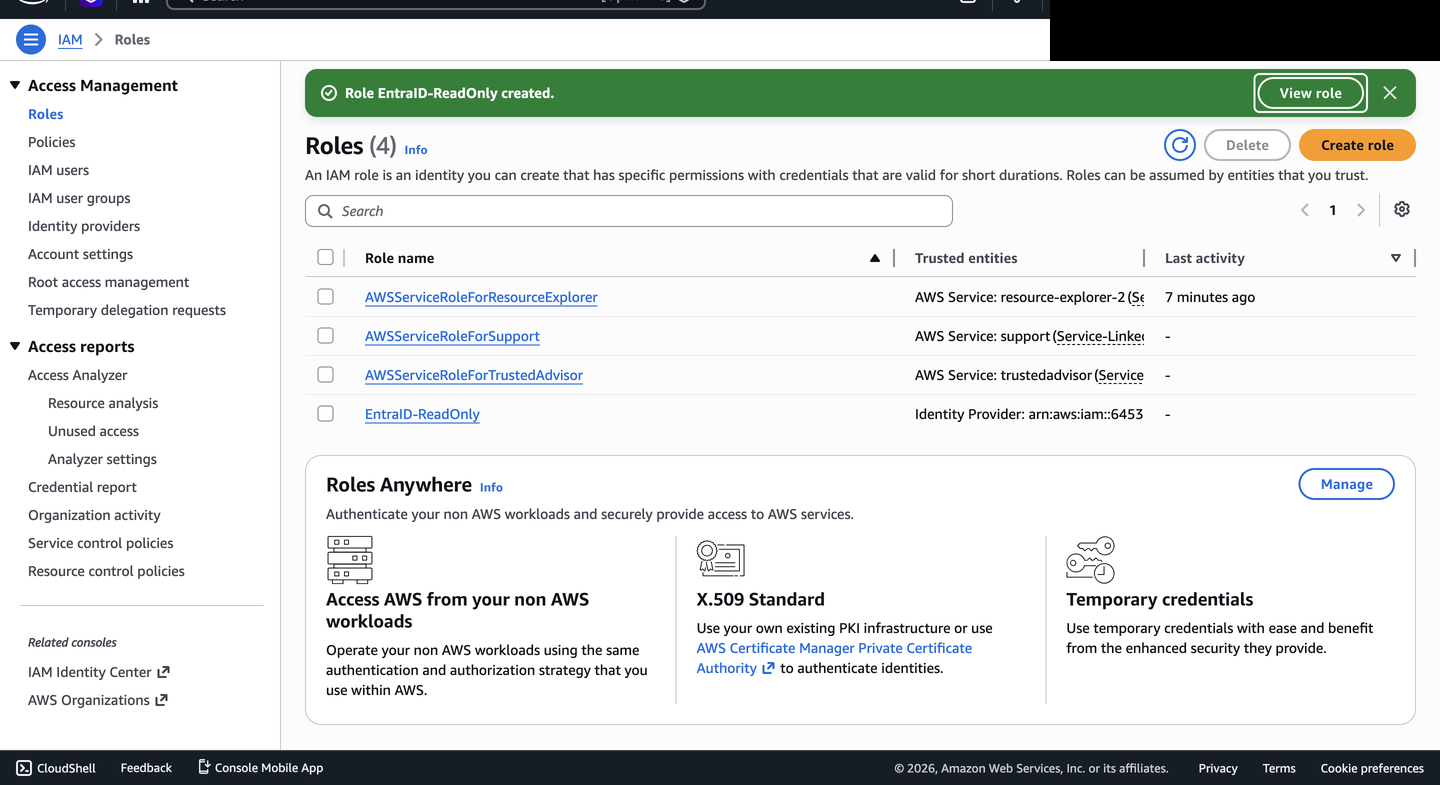The image size is (1440, 785).
Task: Open Info link next to Roles heading
Action: pos(416,150)
